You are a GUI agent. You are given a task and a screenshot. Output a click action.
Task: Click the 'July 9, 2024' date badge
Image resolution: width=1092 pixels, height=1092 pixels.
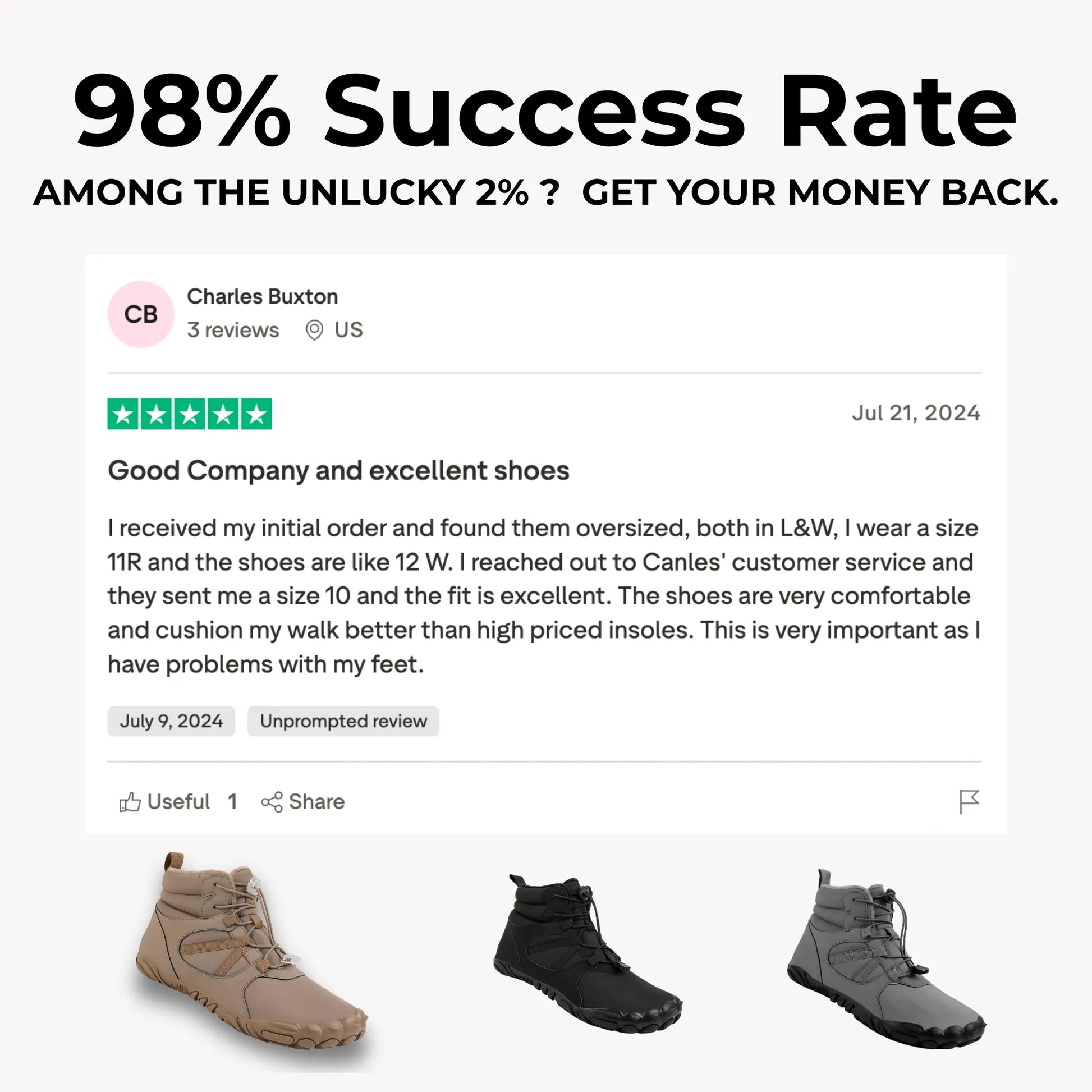tap(171, 721)
